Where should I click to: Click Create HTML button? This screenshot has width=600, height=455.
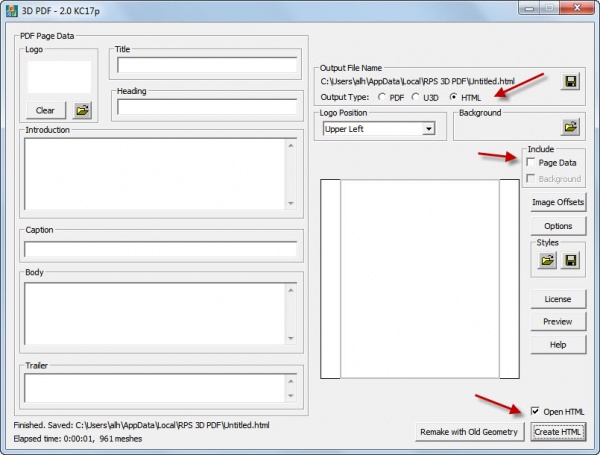pos(558,432)
